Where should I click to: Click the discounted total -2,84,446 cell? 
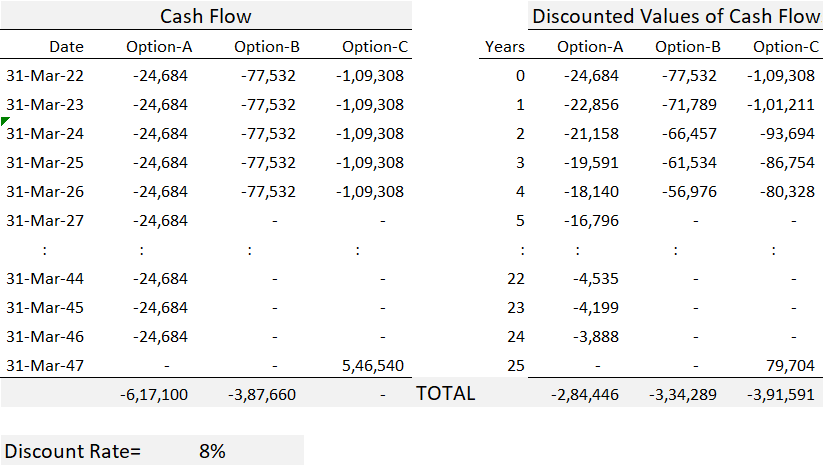[586, 394]
